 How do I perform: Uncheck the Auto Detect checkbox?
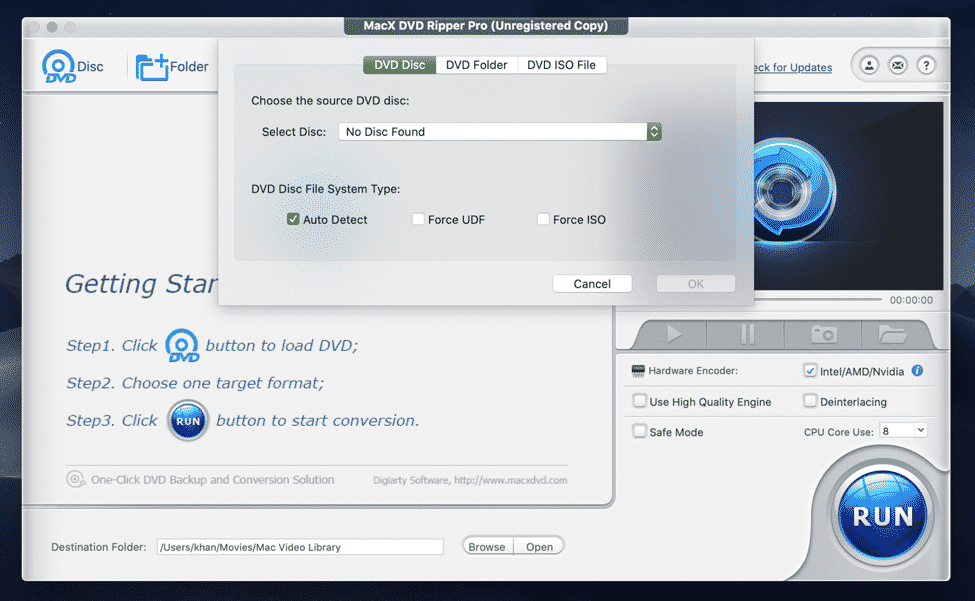coord(294,219)
